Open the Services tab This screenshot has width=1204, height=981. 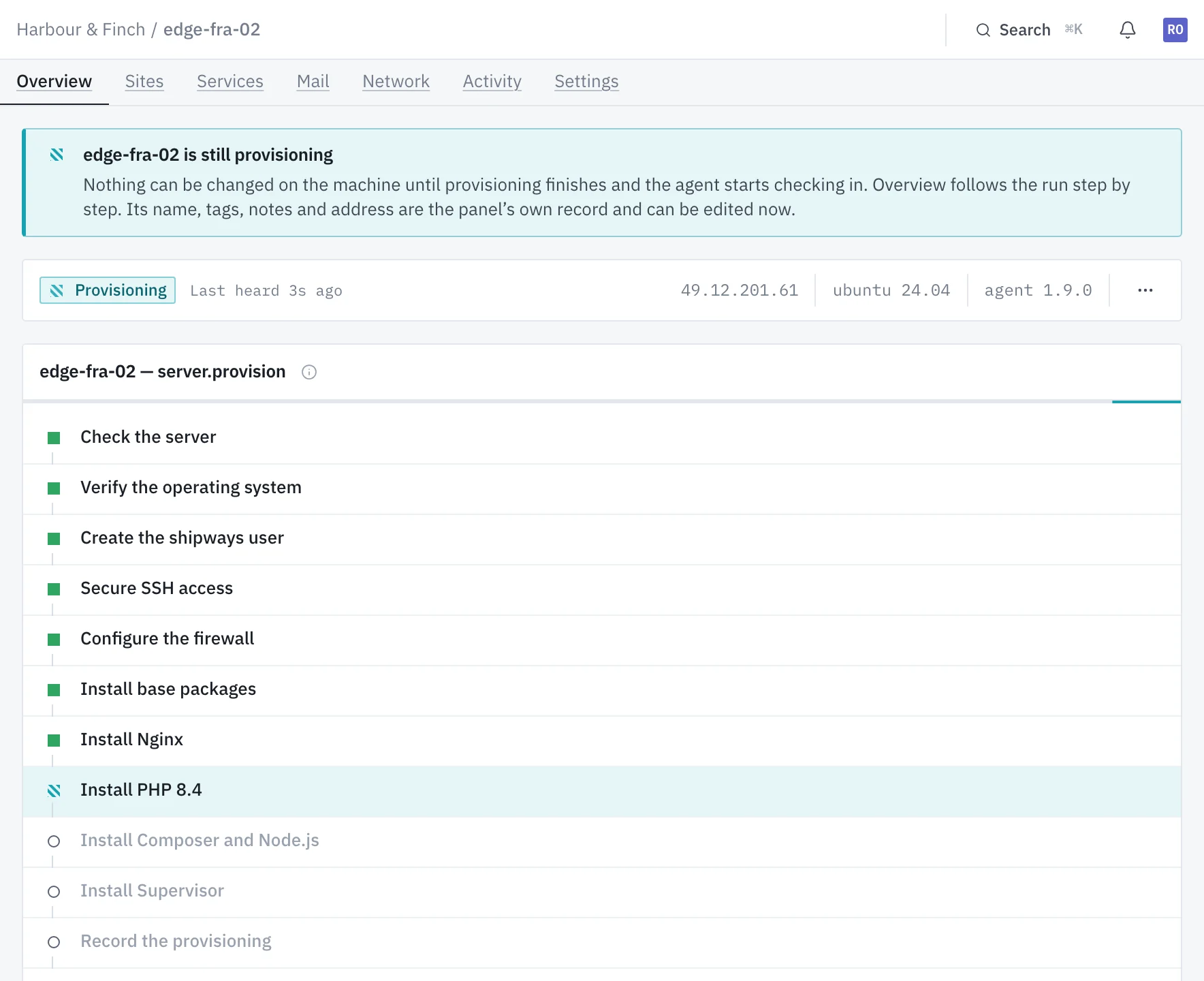pyautogui.click(x=230, y=82)
